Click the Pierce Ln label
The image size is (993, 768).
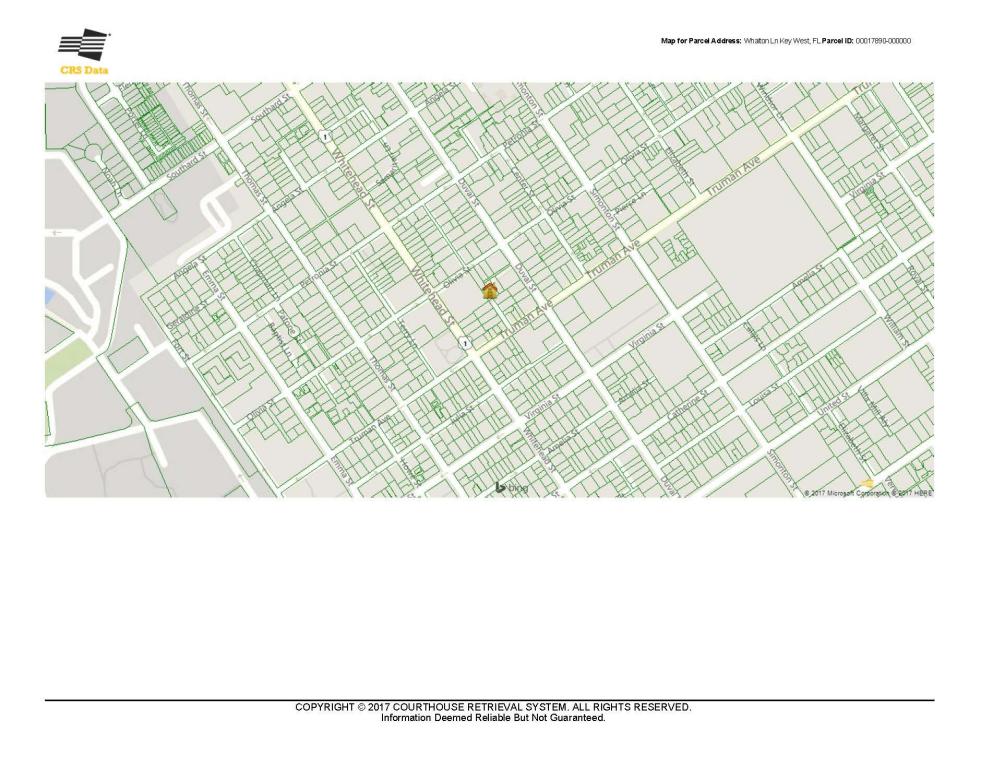point(630,201)
